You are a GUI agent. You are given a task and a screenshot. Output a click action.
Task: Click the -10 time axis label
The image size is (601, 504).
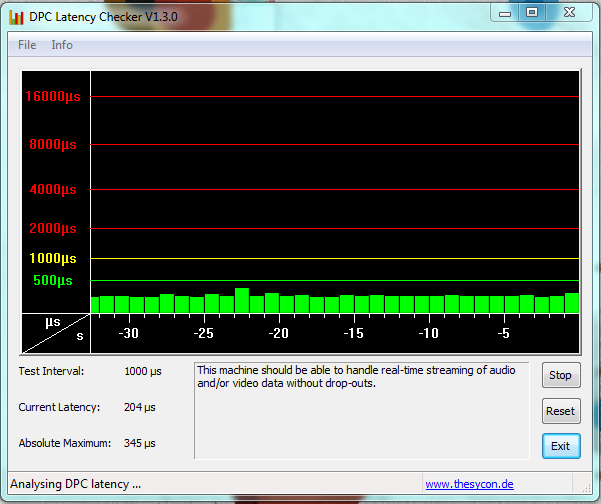[429, 333]
